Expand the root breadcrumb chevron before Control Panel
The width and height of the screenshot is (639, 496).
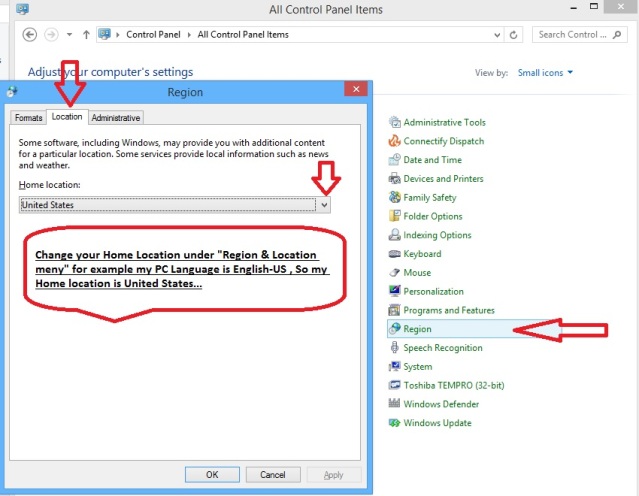(118, 35)
